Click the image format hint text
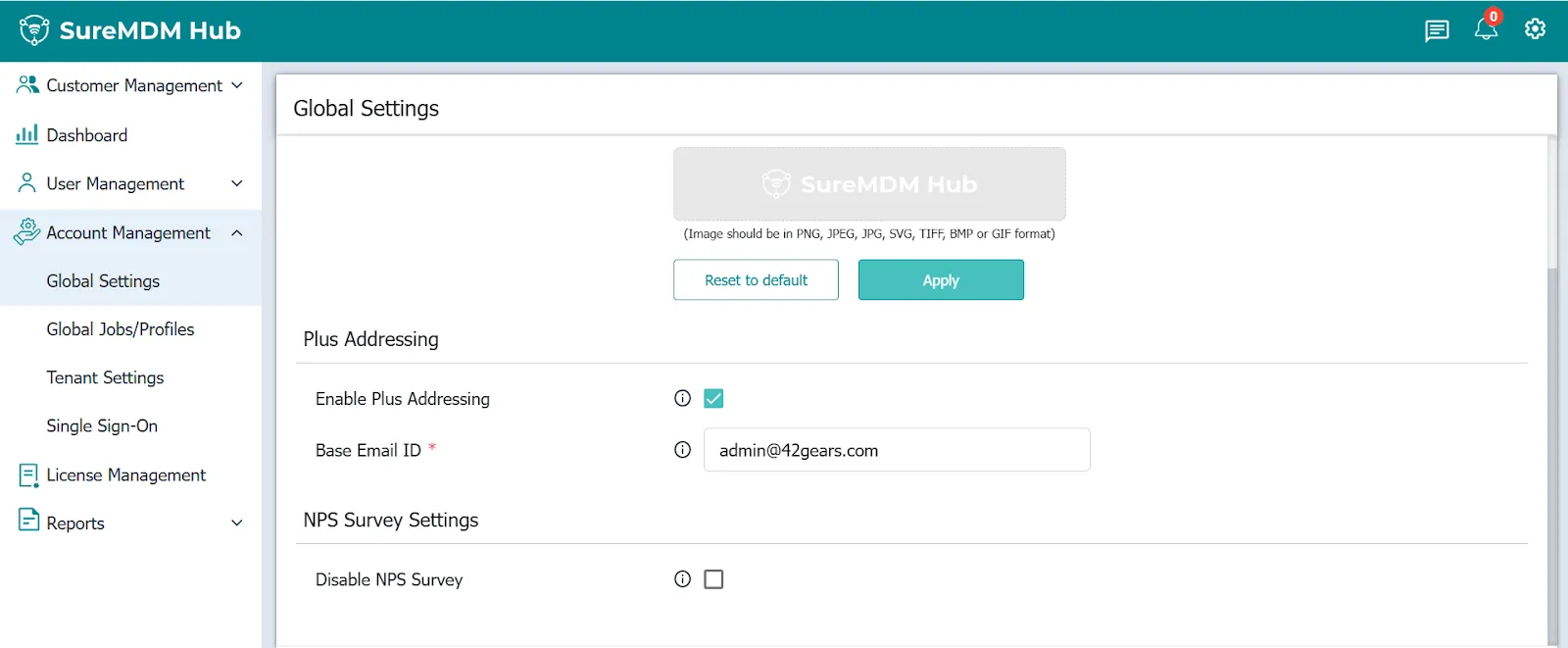The image size is (1568, 648). [869, 234]
